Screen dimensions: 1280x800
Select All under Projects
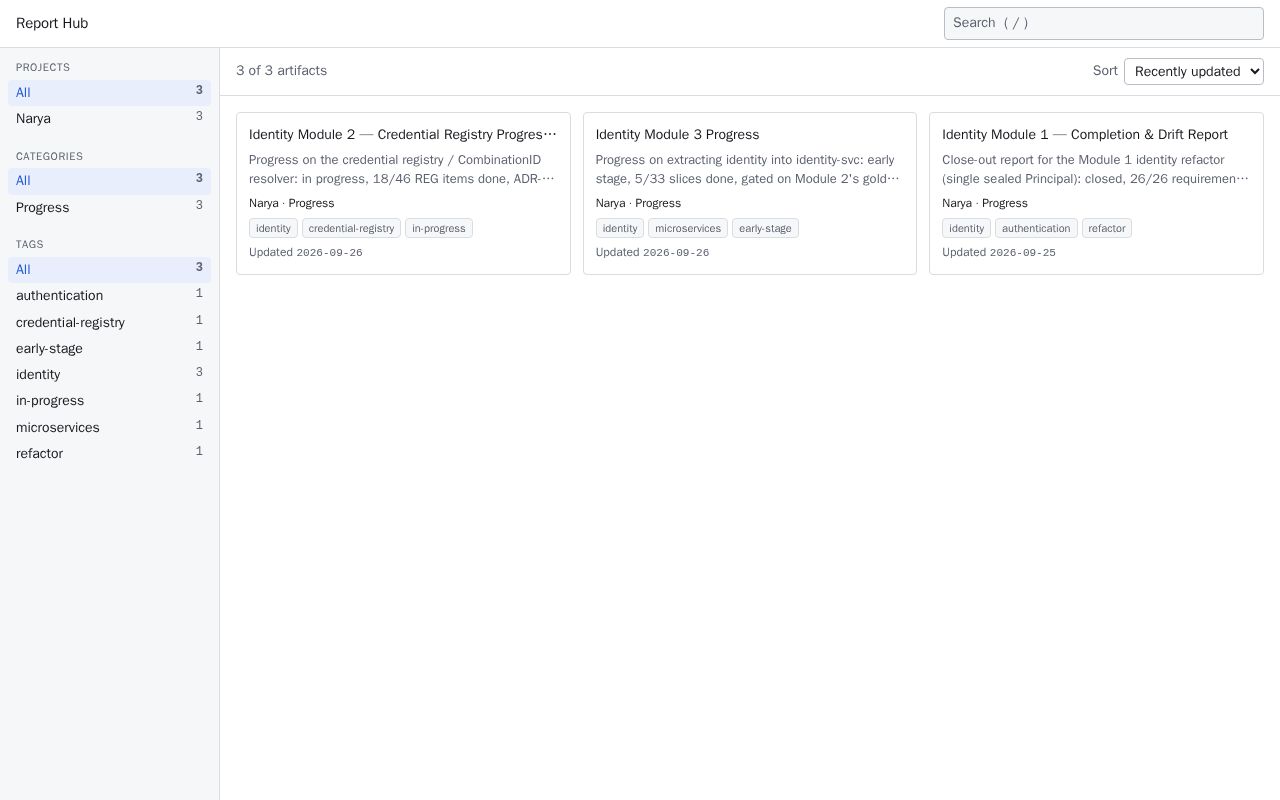109,92
